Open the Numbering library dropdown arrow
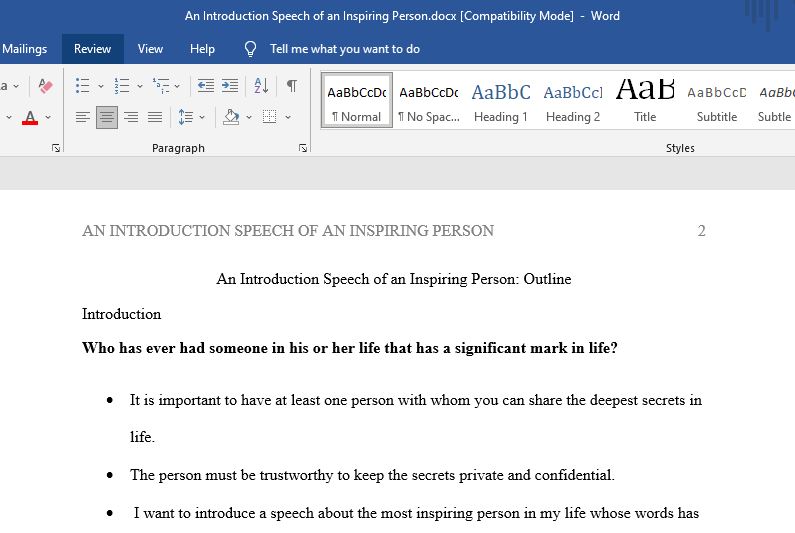The height and width of the screenshot is (533, 795). click(140, 86)
